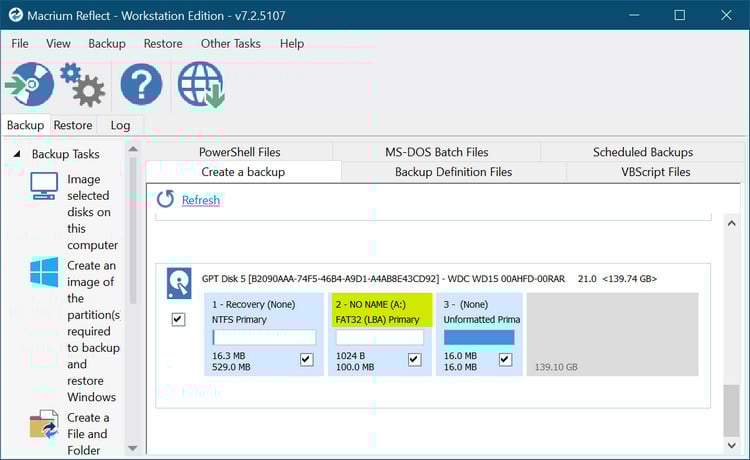This screenshot has height=460, width=750.
Task: Open the Backup Definition Files tab
Action: pyautogui.click(x=453, y=172)
